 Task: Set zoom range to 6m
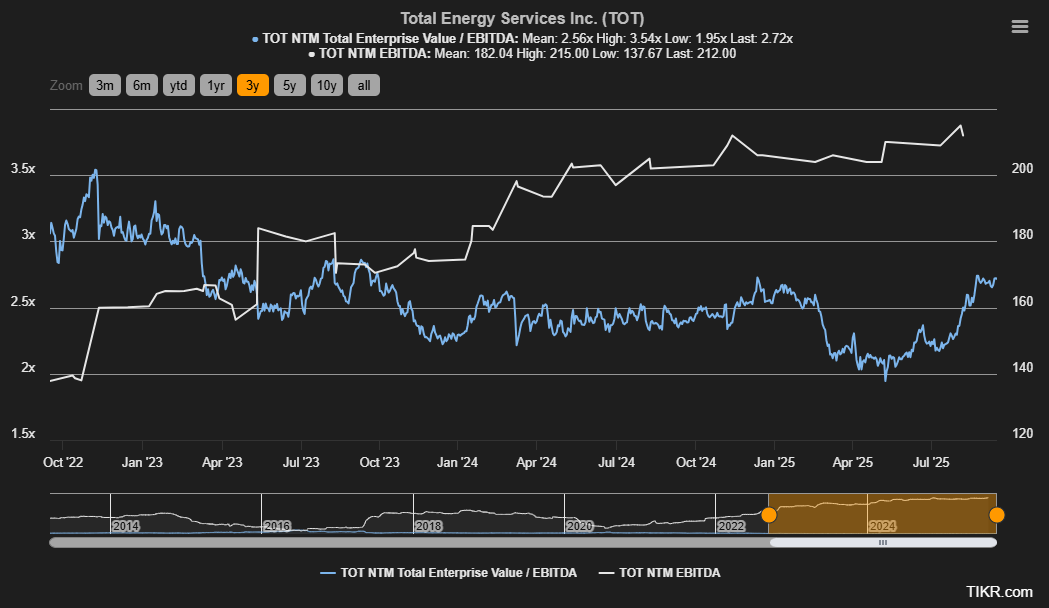click(x=141, y=86)
